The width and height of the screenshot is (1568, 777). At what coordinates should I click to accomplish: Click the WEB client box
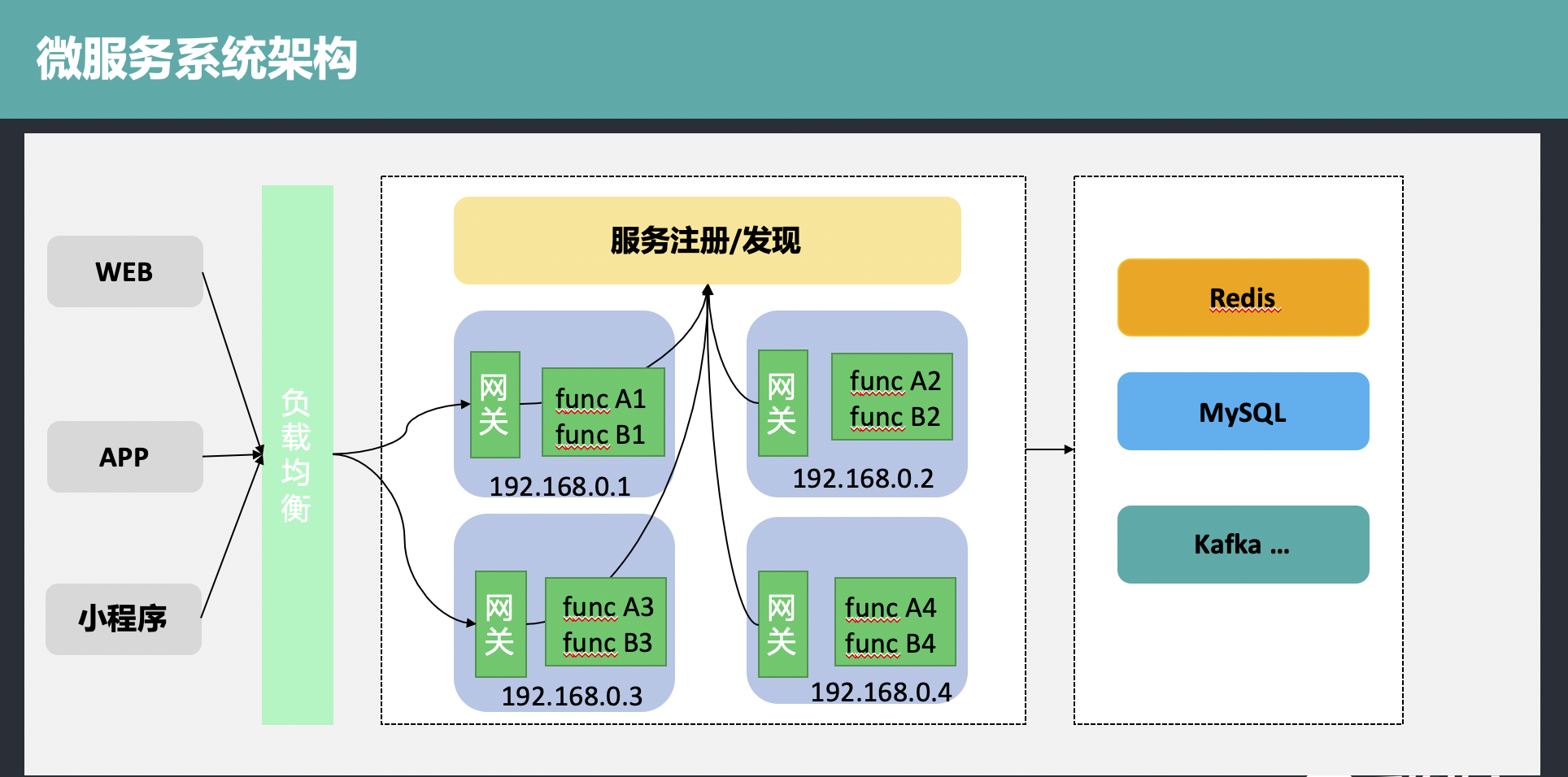click(x=124, y=271)
